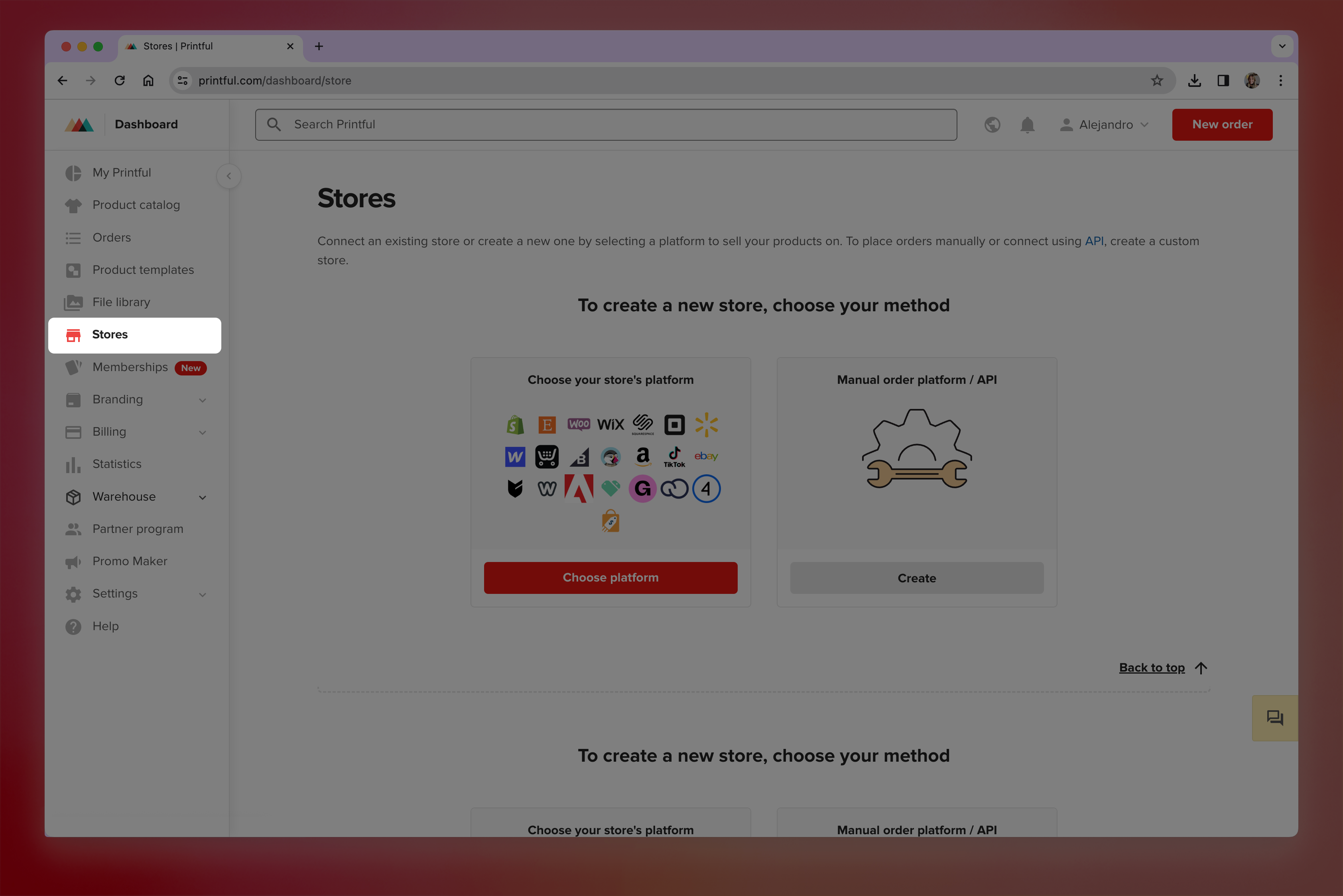
Task: Follow the API link in the description
Action: pyautogui.click(x=1094, y=241)
